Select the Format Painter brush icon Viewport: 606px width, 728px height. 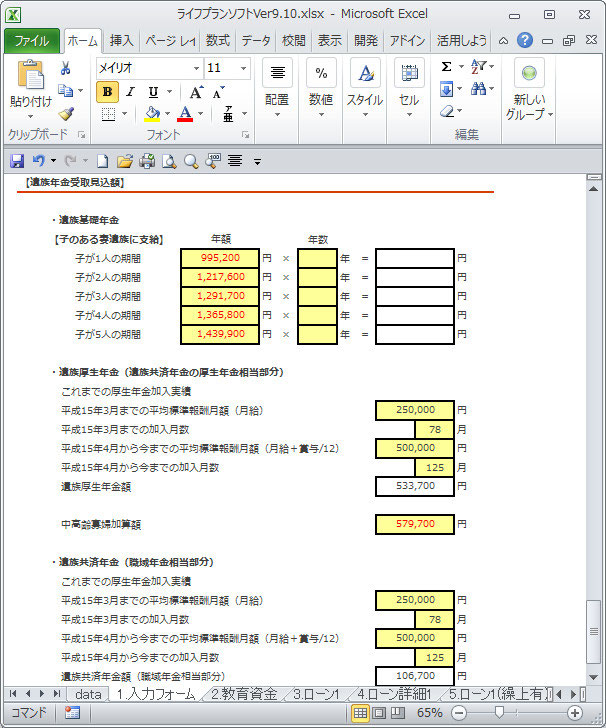[x=66, y=113]
